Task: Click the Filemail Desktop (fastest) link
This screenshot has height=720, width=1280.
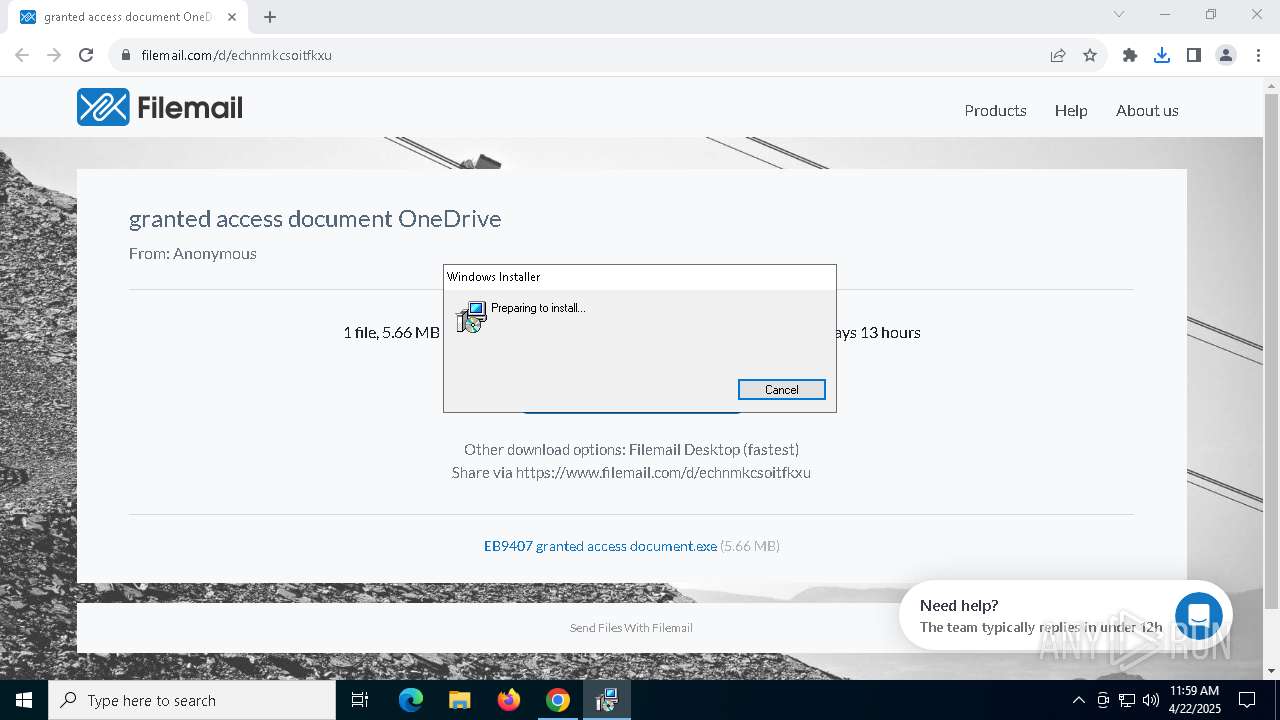Action: [x=714, y=450]
